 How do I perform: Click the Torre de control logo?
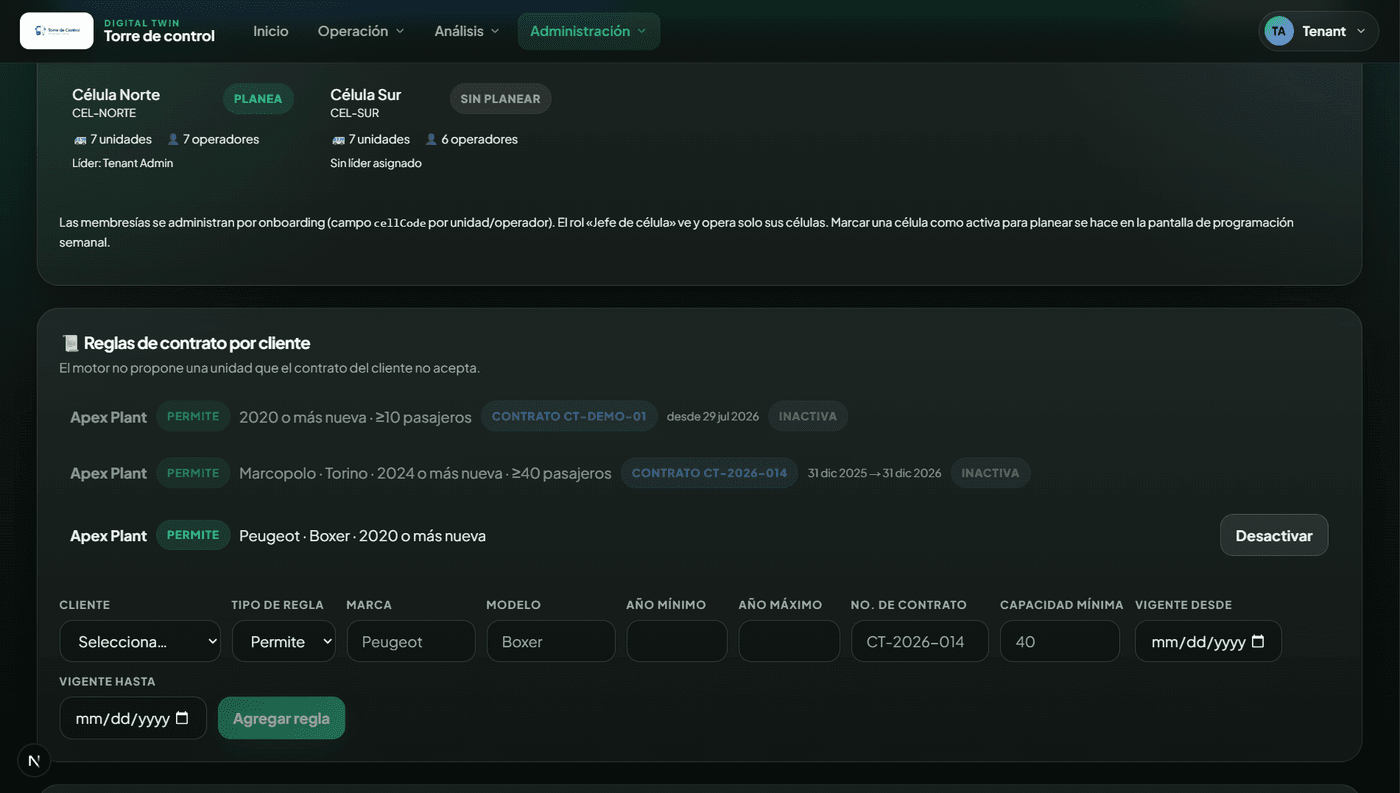pyautogui.click(x=57, y=31)
